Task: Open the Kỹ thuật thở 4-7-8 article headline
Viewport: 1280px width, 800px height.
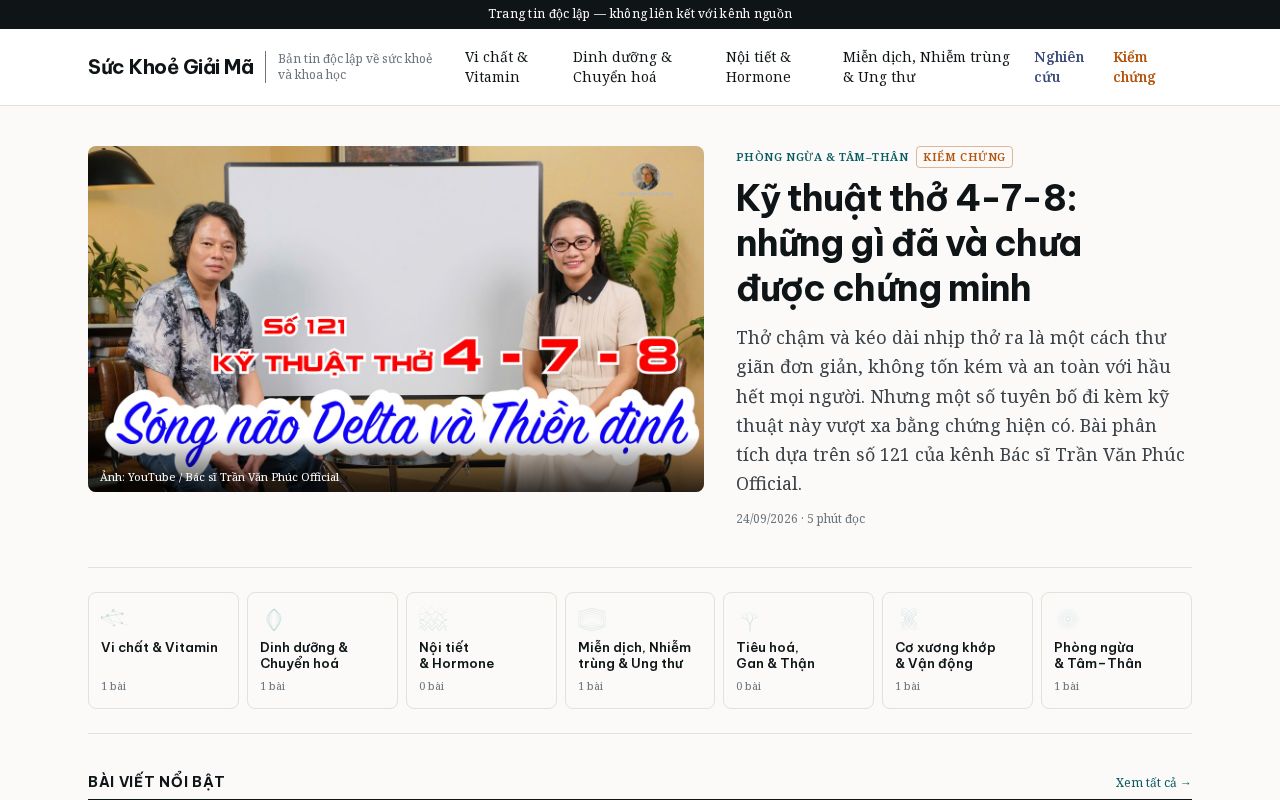Action: pos(908,243)
